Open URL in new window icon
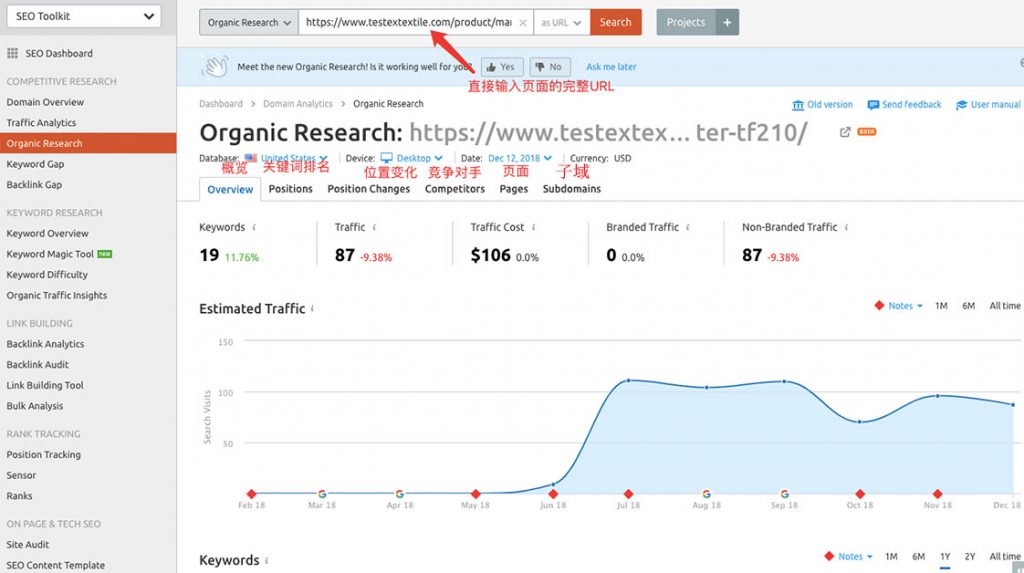 (x=845, y=132)
